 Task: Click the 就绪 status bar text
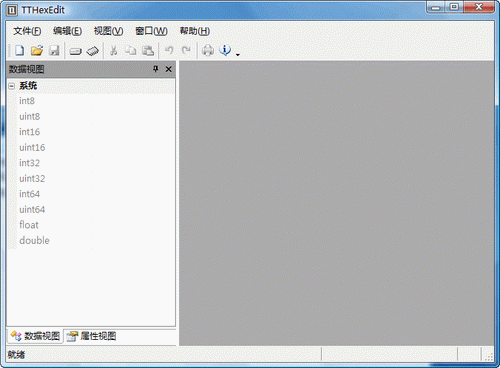tap(16, 355)
